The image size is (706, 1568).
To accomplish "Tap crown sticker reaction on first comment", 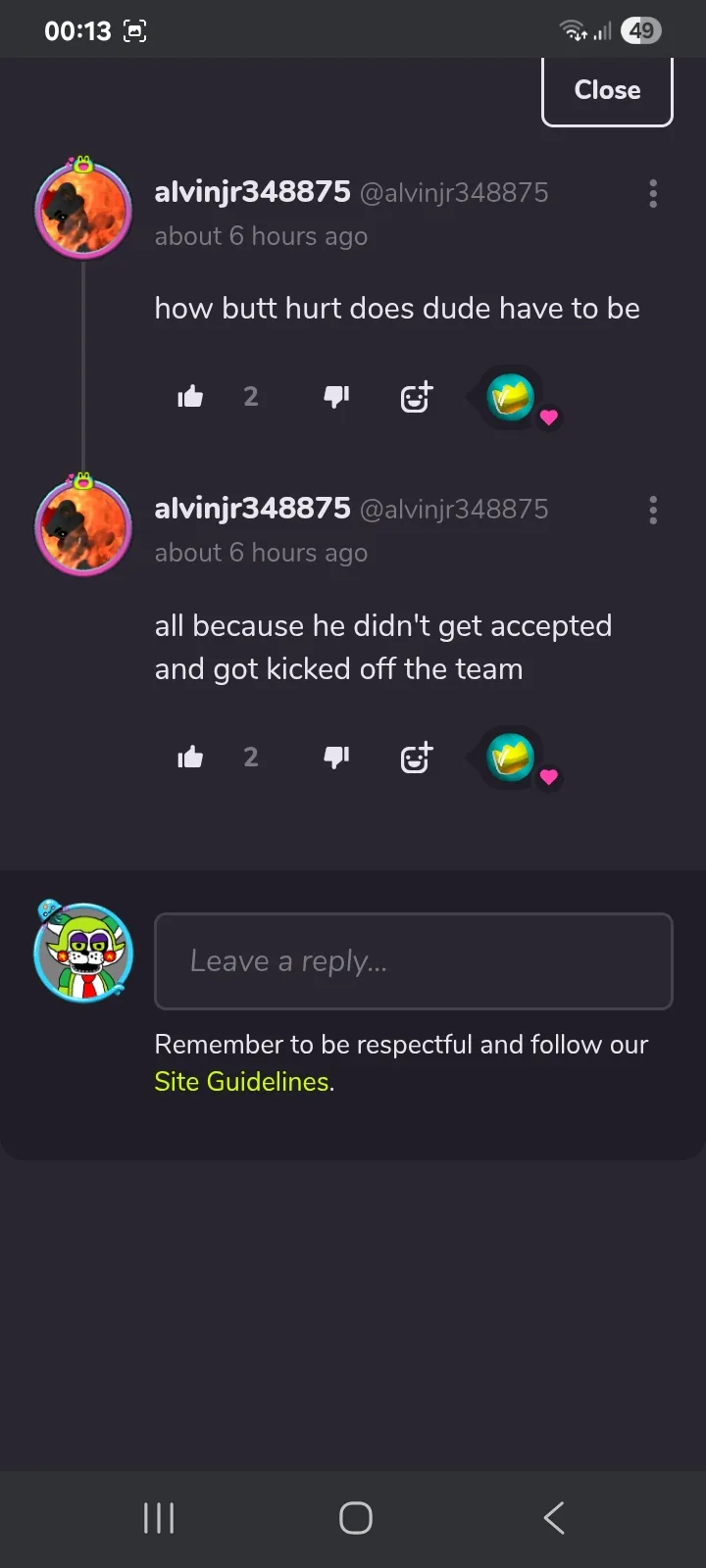I will click(x=511, y=398).
